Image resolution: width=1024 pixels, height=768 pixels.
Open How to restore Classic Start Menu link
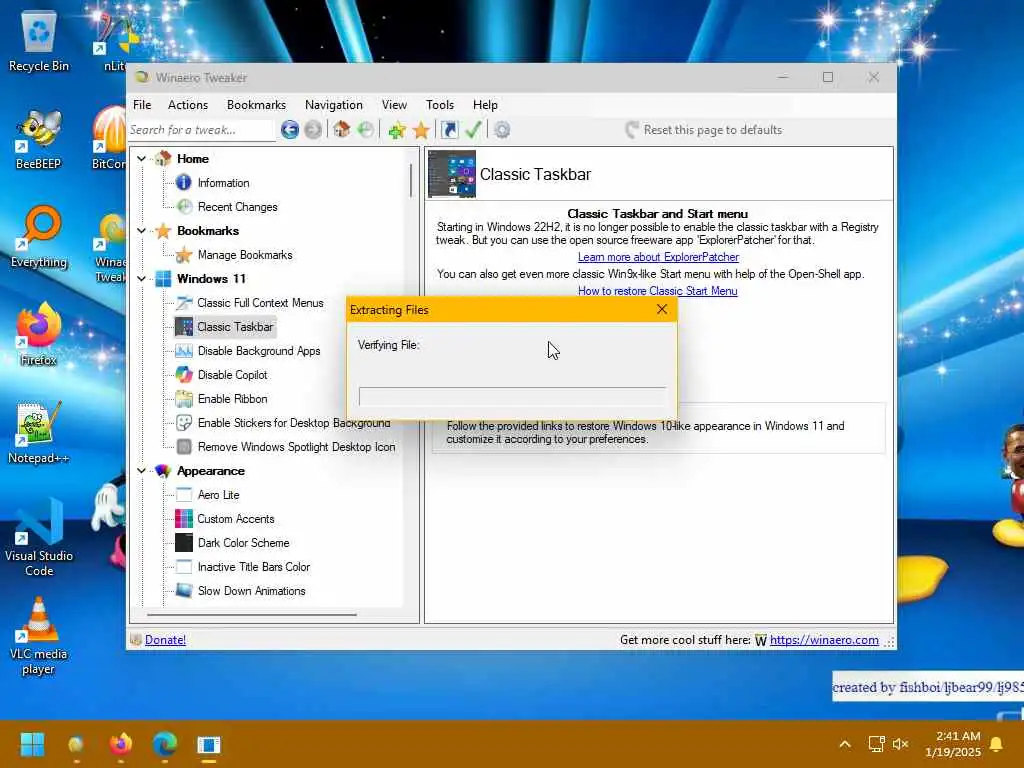coord(658,291)
